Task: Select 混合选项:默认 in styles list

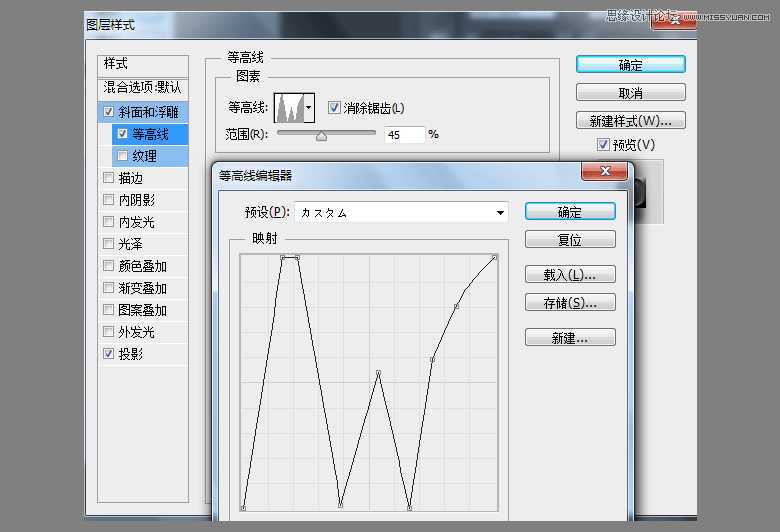Action: pyautogui.click(x=143, y=87)
